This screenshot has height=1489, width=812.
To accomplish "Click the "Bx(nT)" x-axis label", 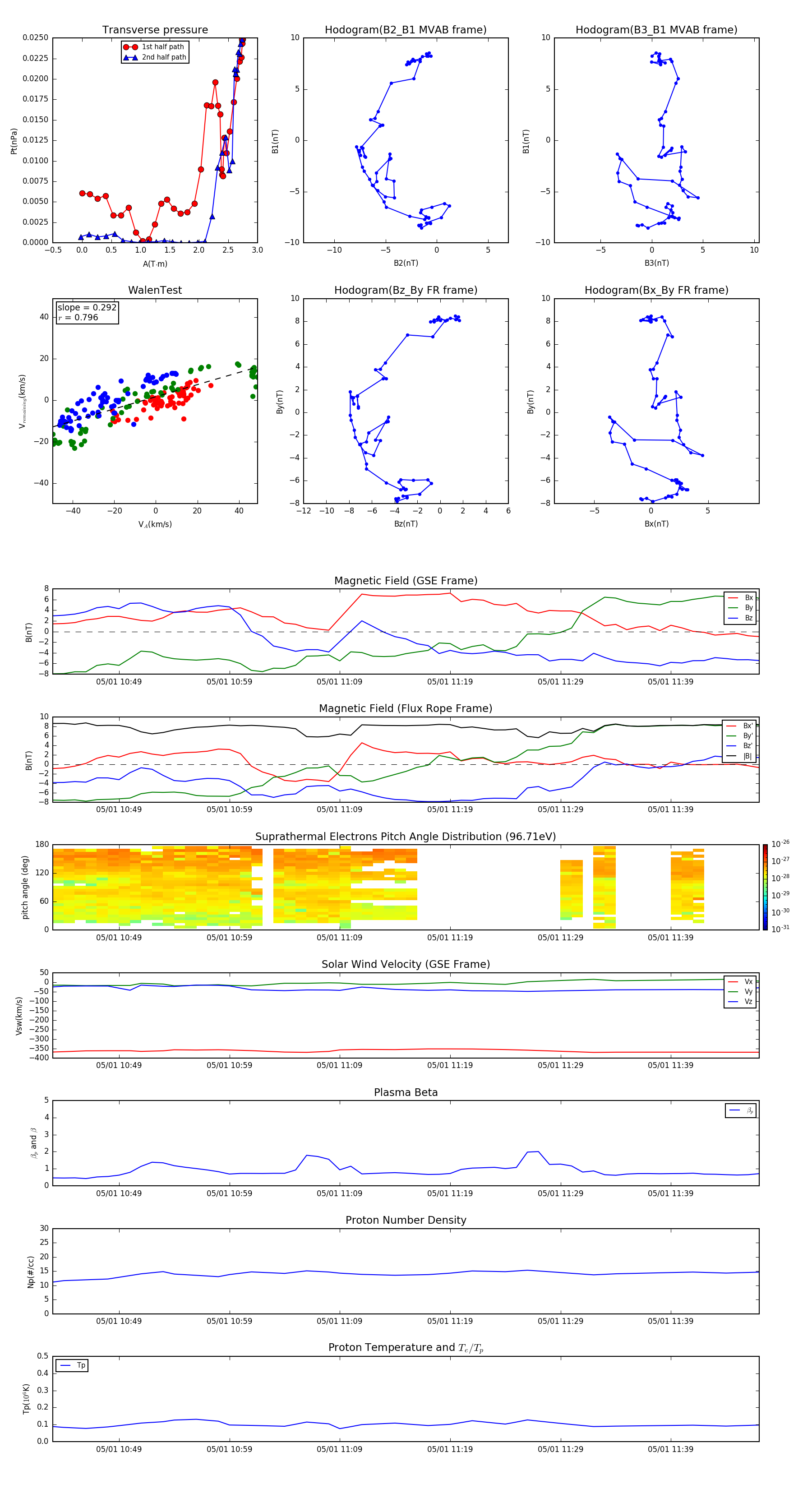I will tap(656, 524).
